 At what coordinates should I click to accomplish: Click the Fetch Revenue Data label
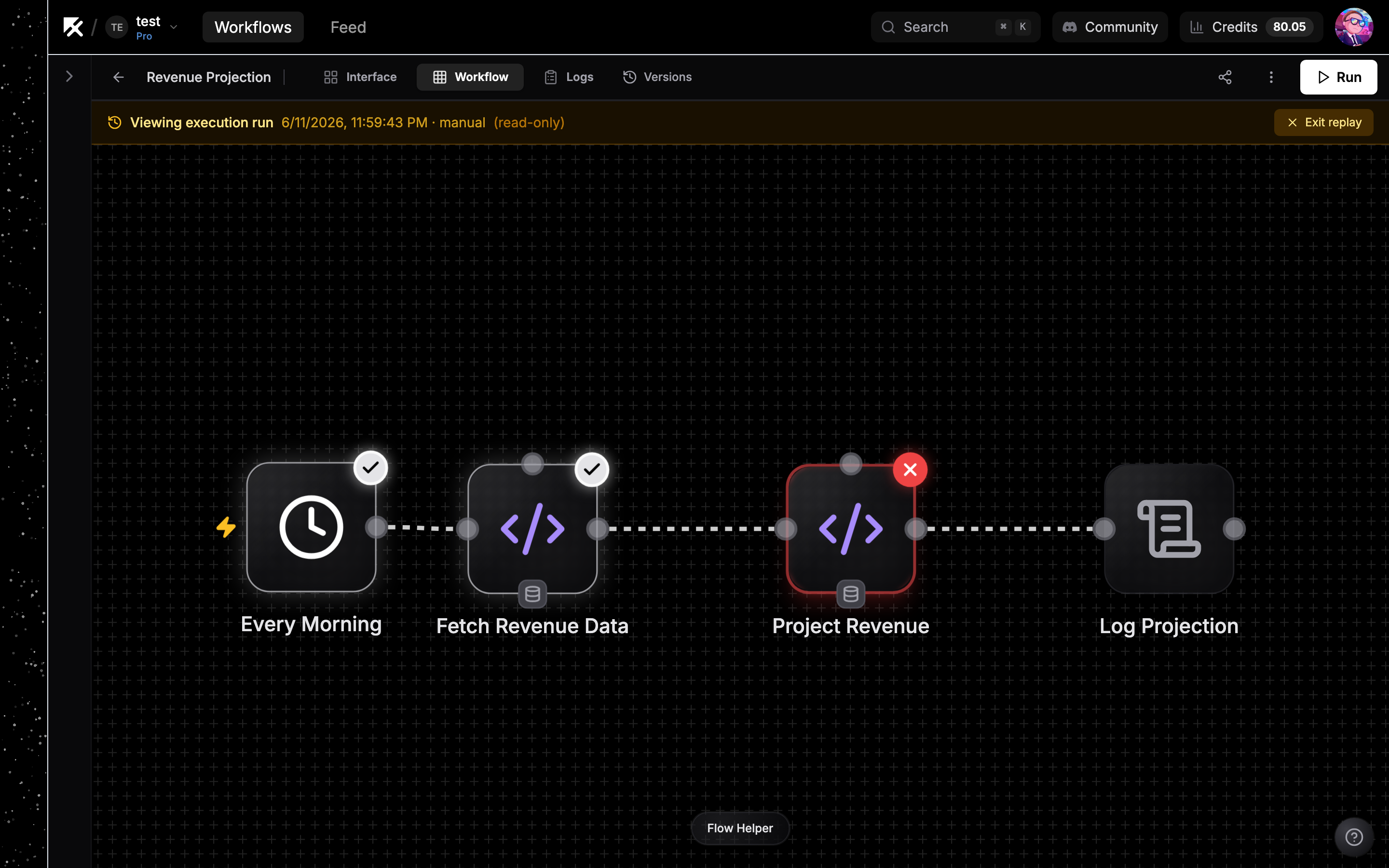(532, 626)
